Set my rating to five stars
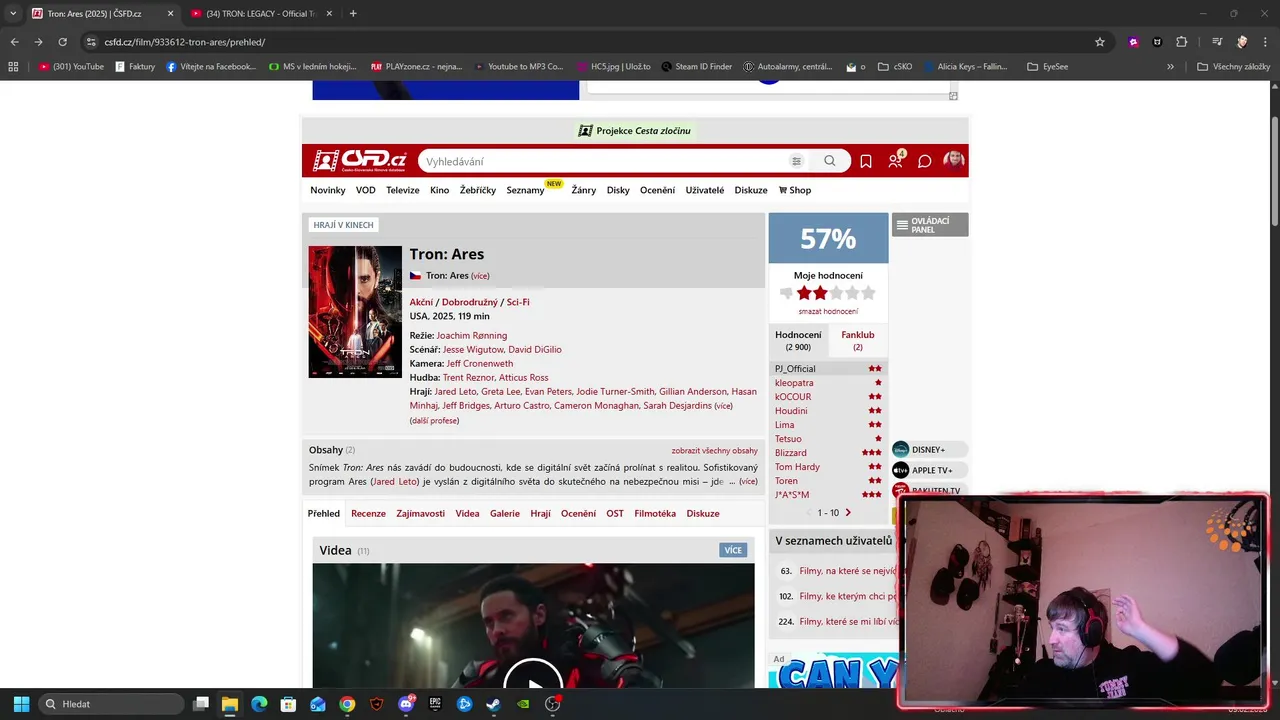This screenshot has width=1280, height=720. [868, 293]
